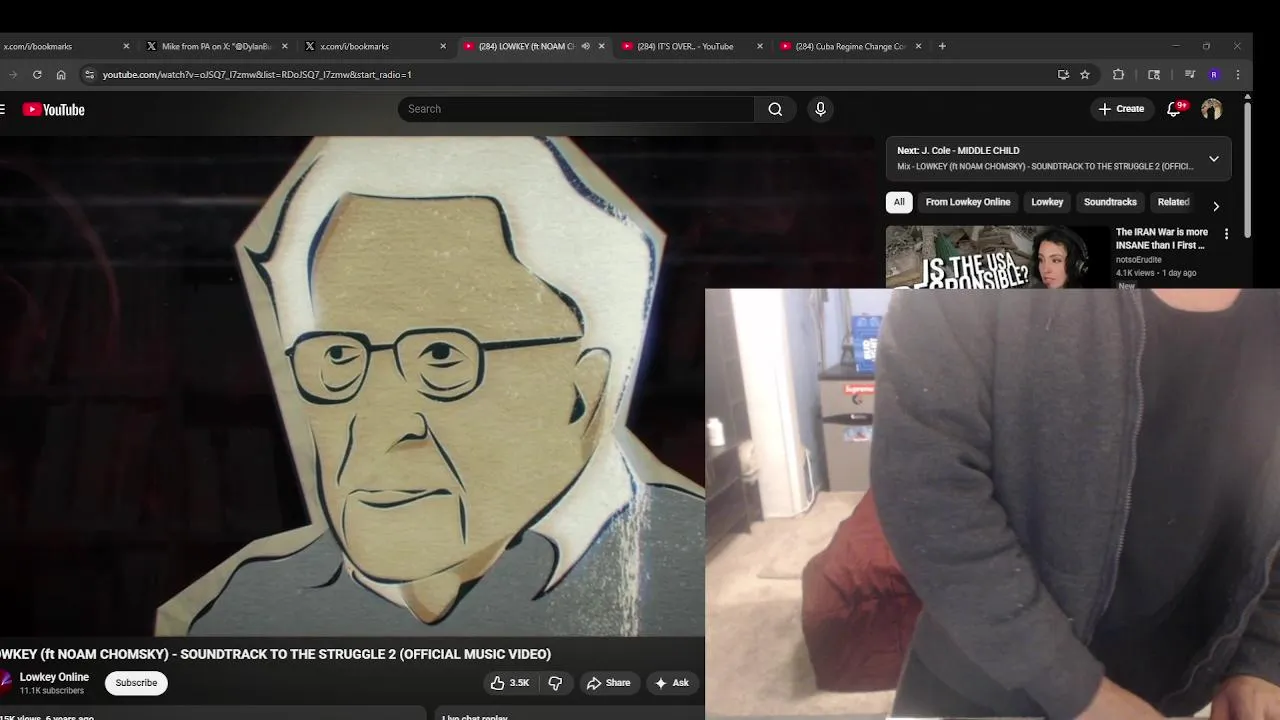The width and height of the screenshot is (1280, 720).
Task: Click the Chrome address bar URL
Action: [x=257, y=74]
